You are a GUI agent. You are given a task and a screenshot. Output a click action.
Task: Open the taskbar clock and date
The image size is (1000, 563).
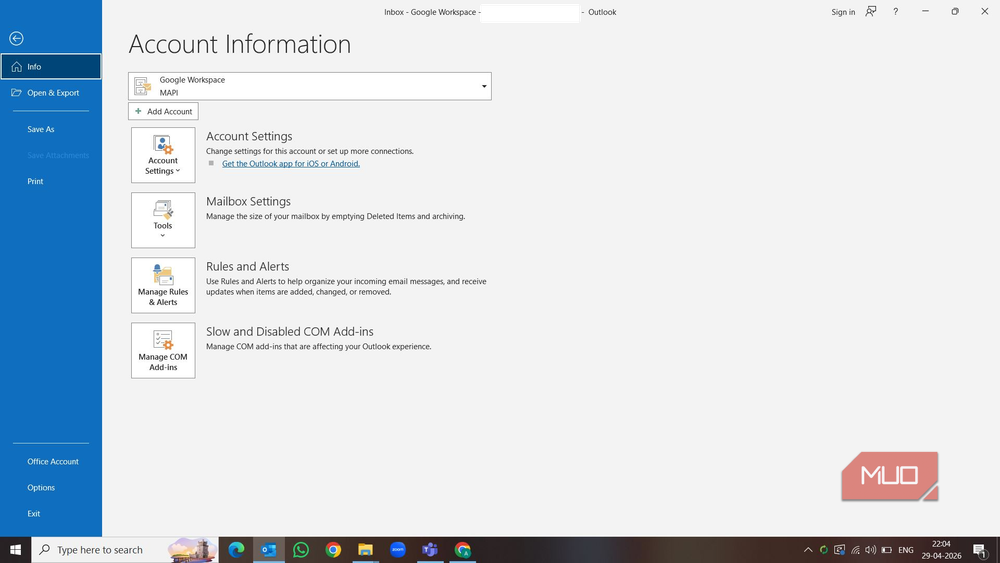pos(941,550)
